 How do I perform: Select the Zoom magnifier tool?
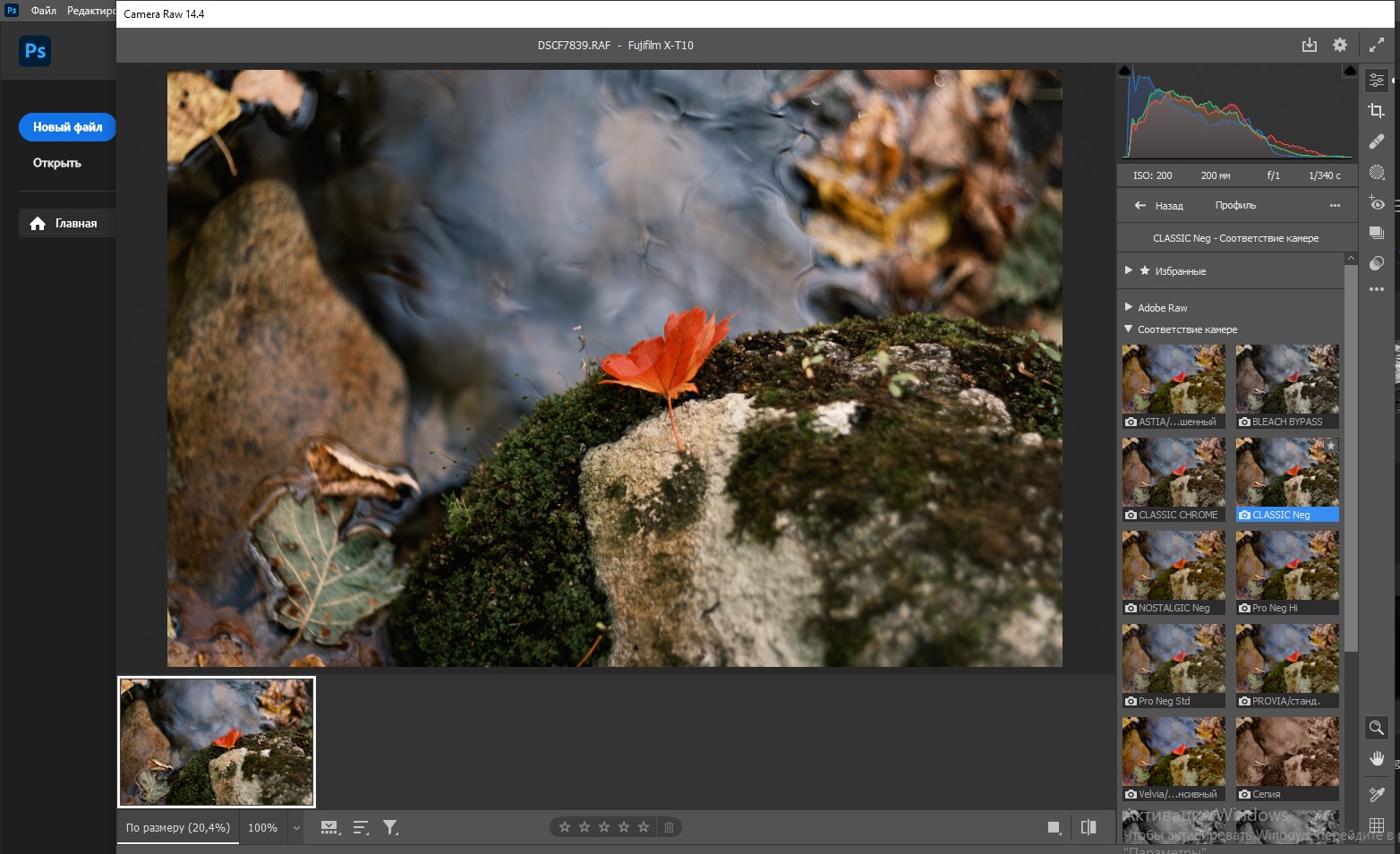point(1377,728)
